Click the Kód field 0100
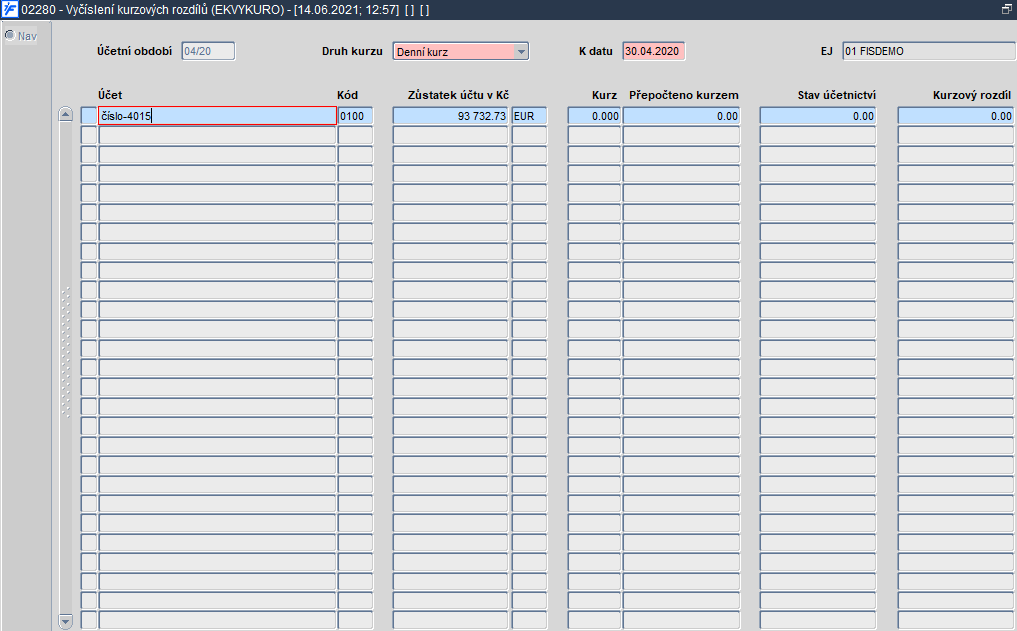This screenshot has height=631, width=1017. (x=355, y=116)
